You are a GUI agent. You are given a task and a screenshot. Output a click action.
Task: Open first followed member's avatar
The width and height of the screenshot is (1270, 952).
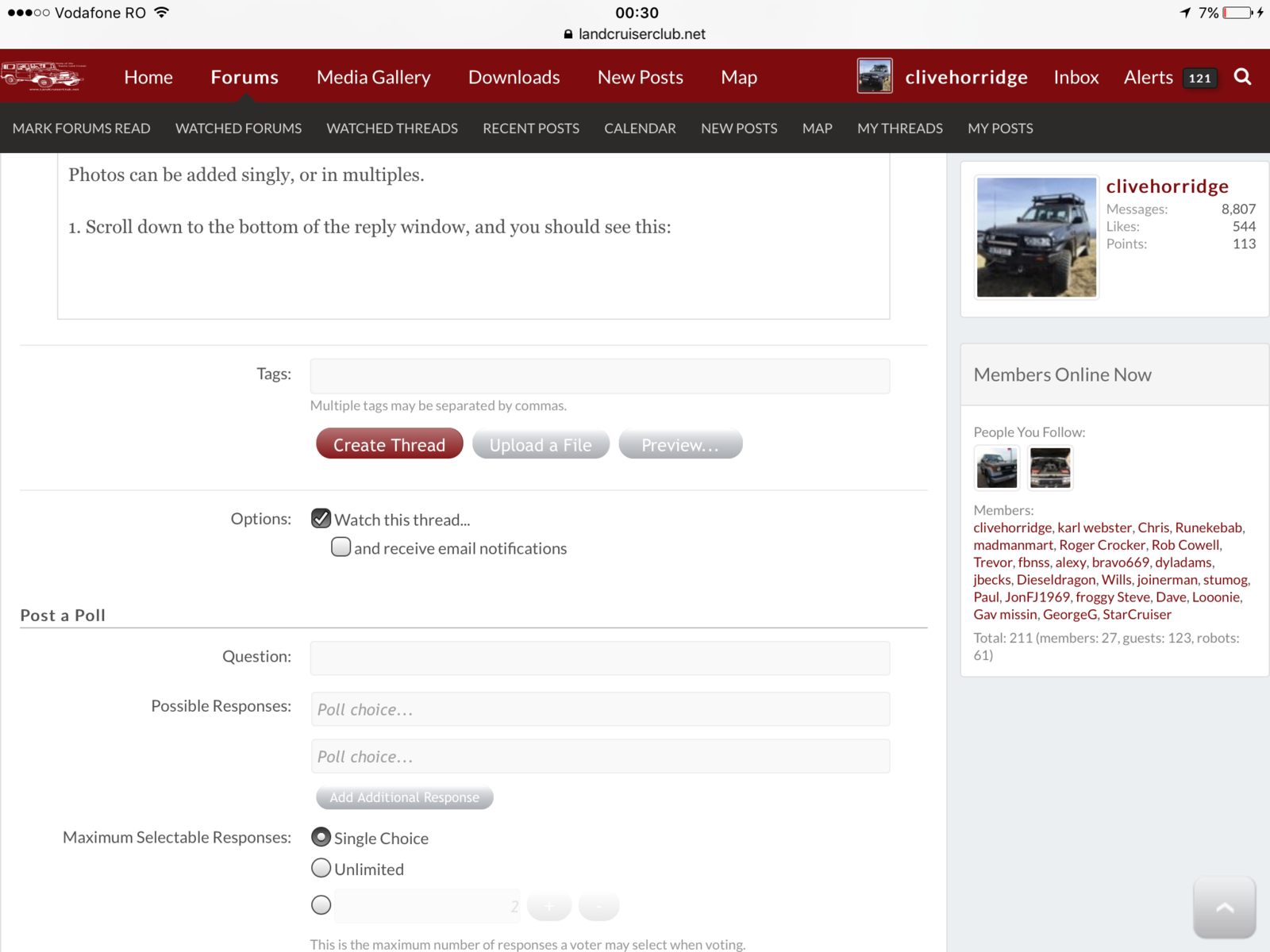[996, 467]
